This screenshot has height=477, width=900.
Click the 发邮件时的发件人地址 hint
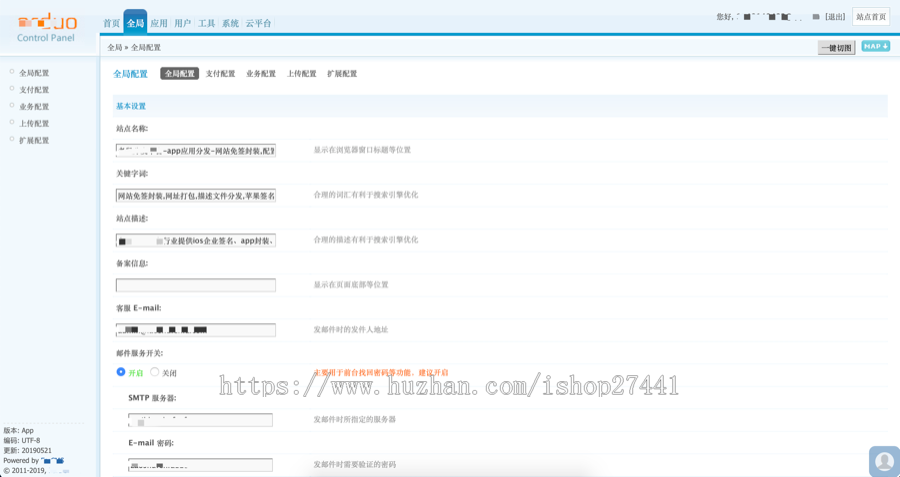[x=351, y=329]
